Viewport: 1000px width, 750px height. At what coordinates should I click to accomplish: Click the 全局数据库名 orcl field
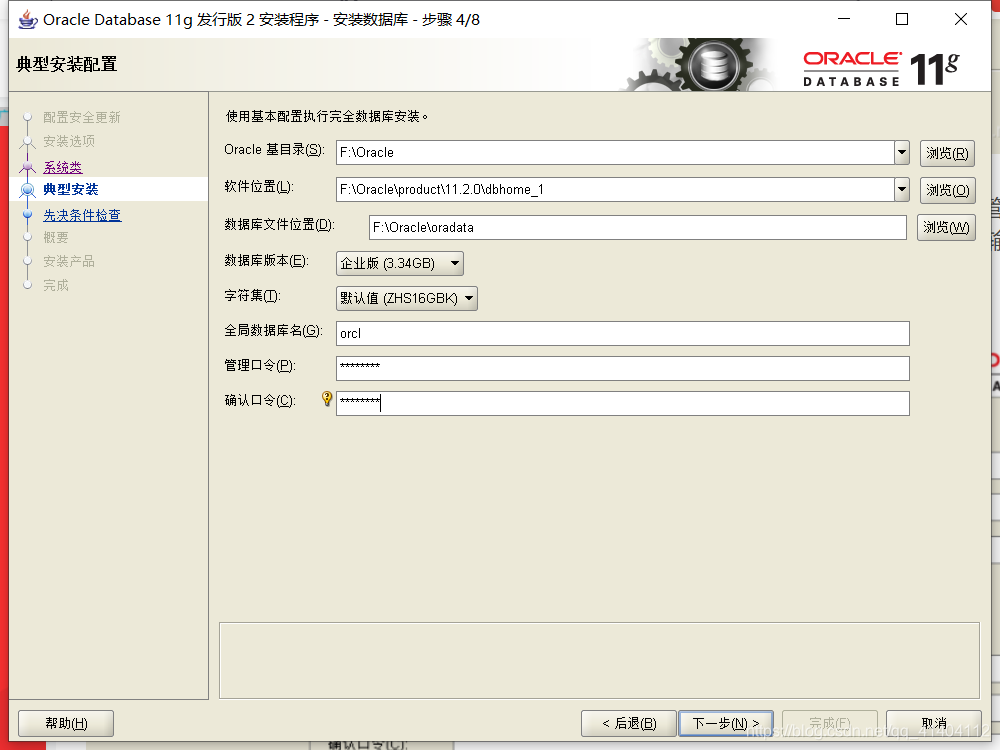tap(622, 334)
